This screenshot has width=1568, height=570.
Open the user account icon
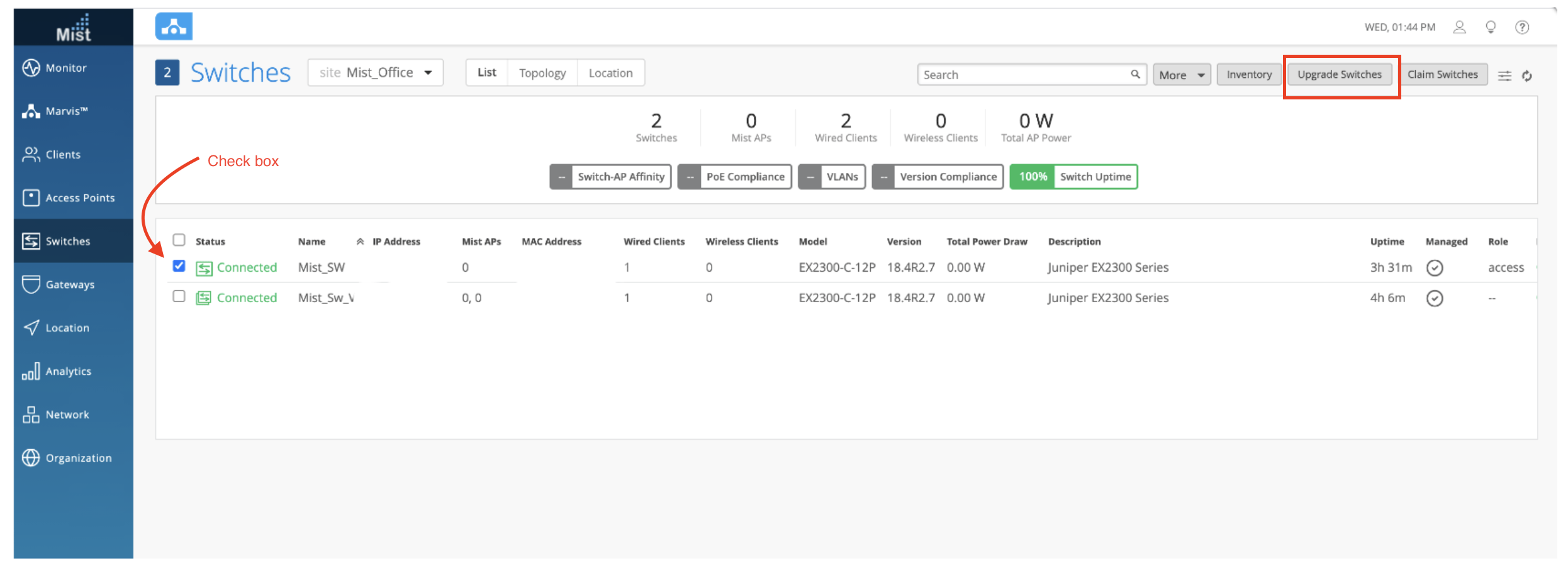1459,27
